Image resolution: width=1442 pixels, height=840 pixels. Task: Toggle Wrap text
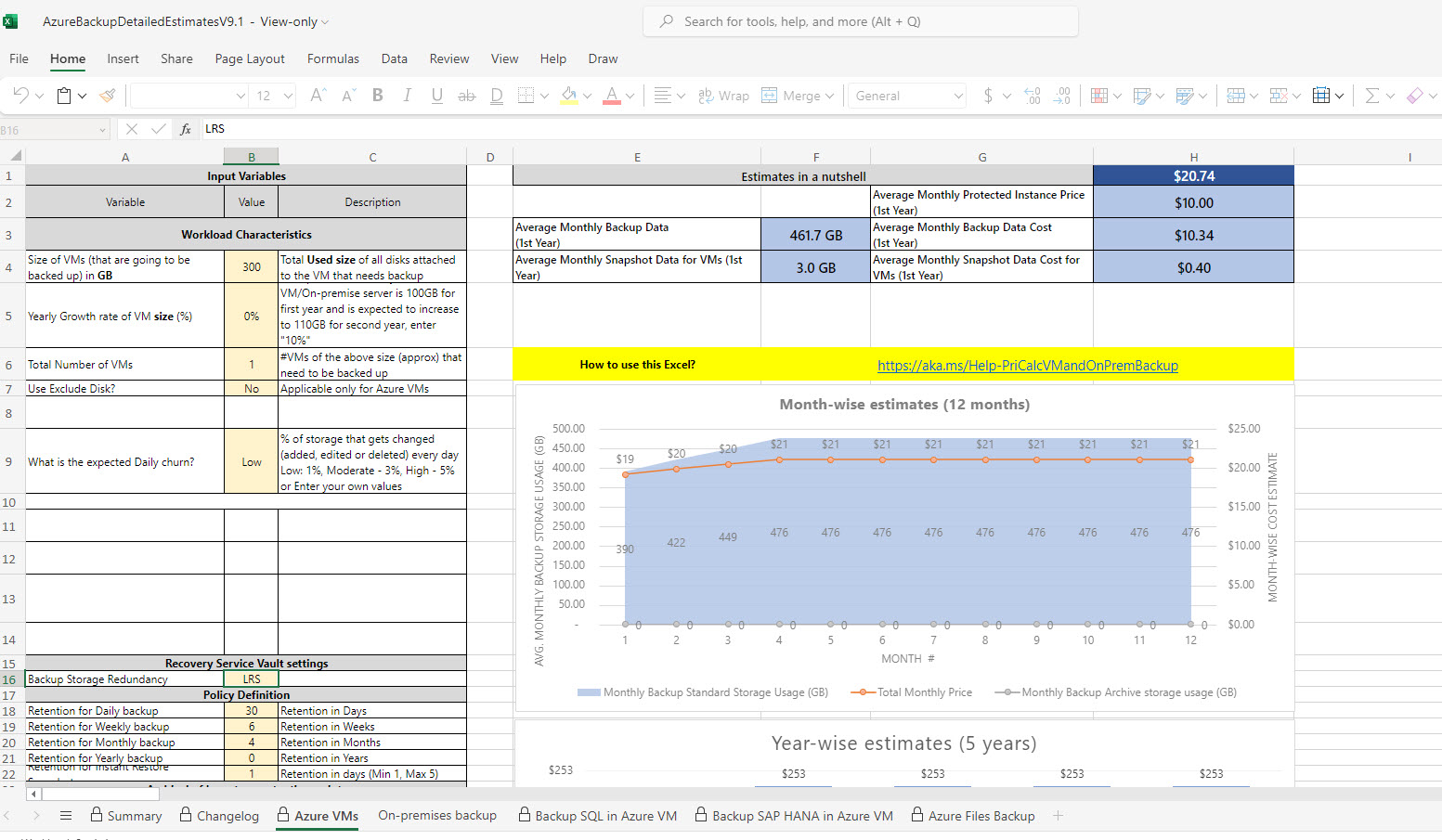[723, 96]
